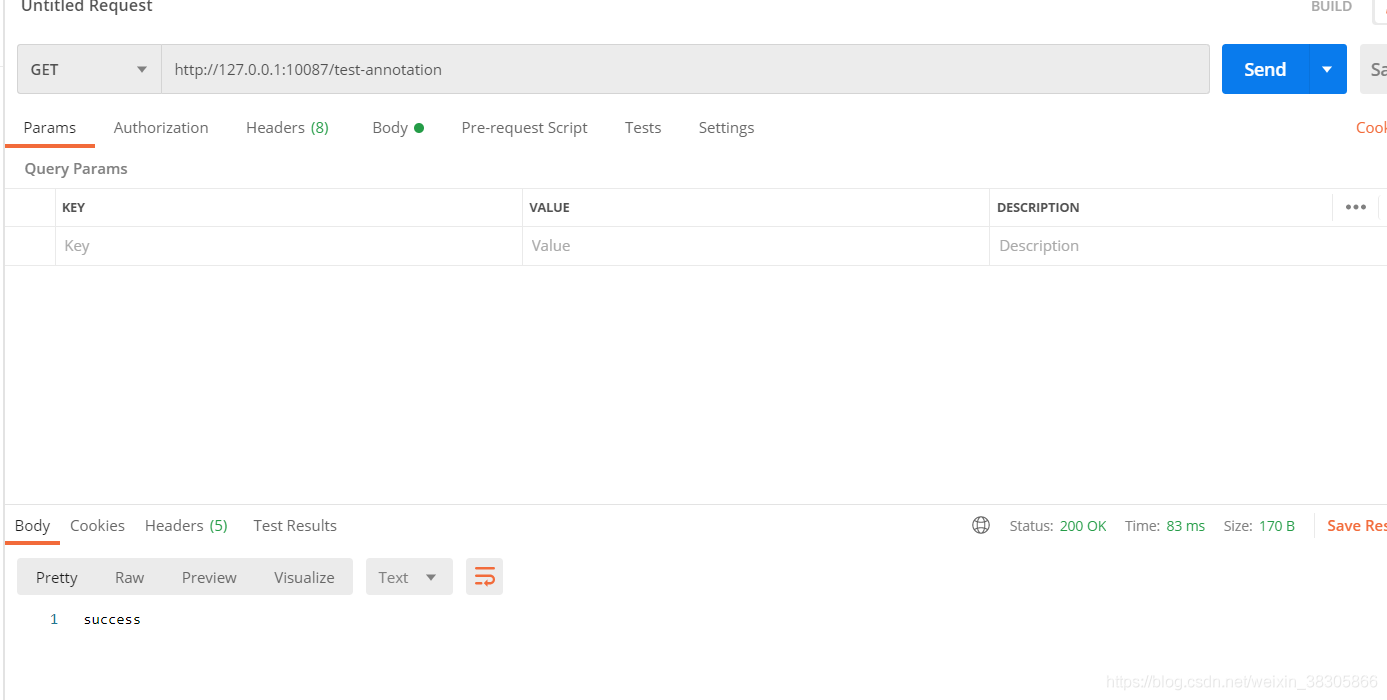Open the request Headers (8) tab
The image size is (1387, 700).
tap(287, 127)
